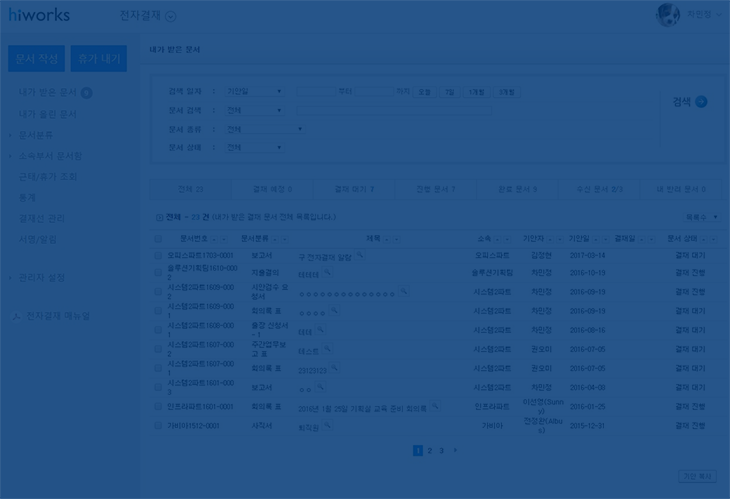Screen dimensions: 730x499
Task: Click the 문서 작성 button
Action: click(36, 59)
